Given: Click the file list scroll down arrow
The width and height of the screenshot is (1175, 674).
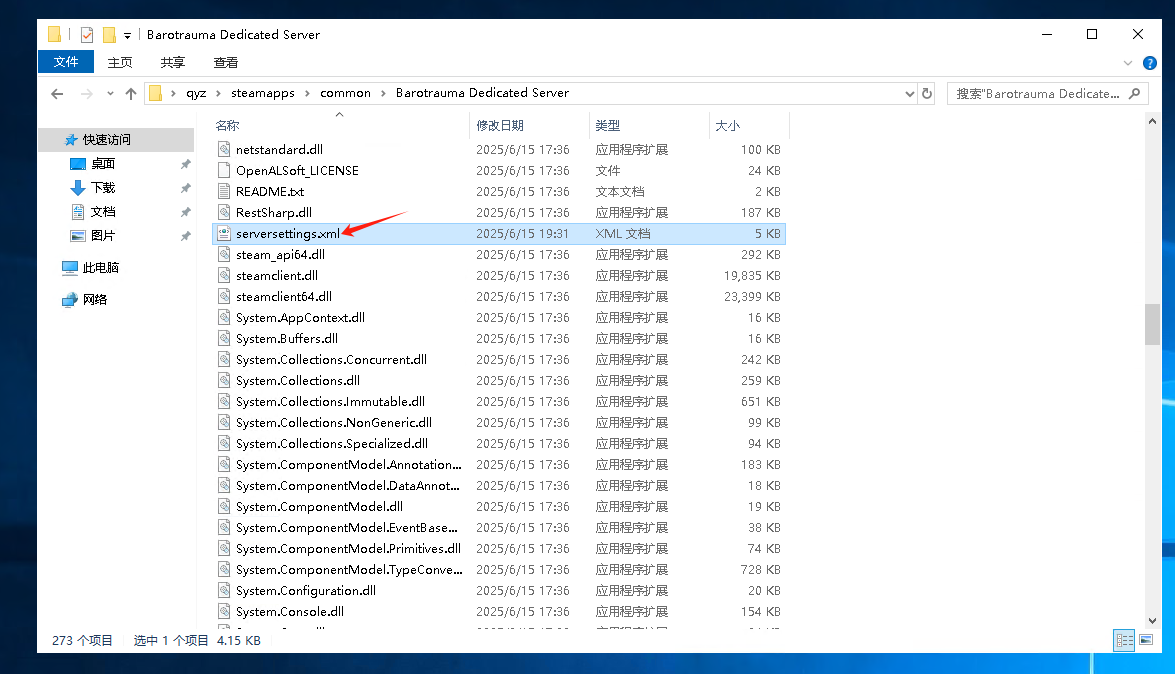Looking at the screenshot, I should [1153, 621].
